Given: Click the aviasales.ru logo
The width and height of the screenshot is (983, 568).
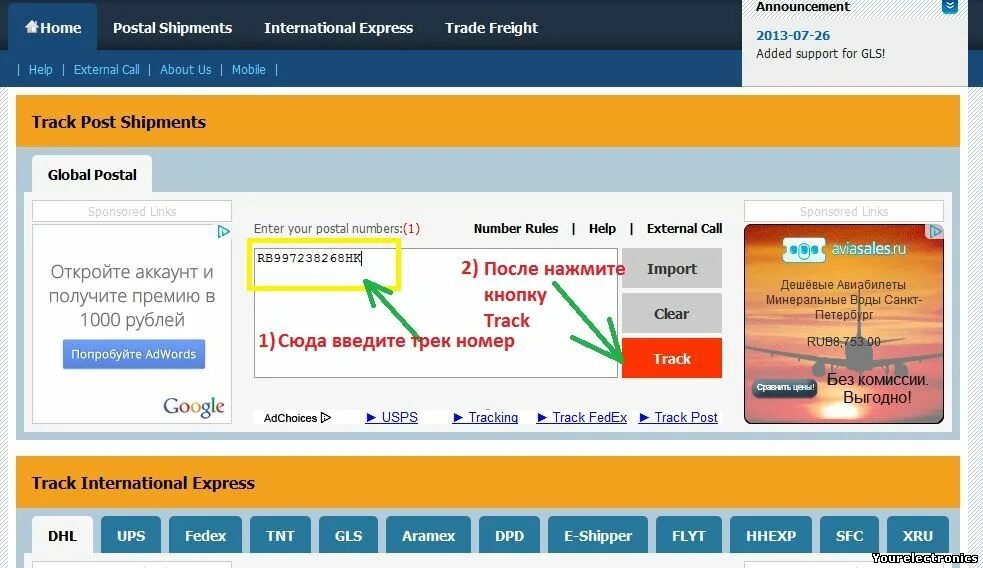Looking at the screenshot, I should coord(844,250).
